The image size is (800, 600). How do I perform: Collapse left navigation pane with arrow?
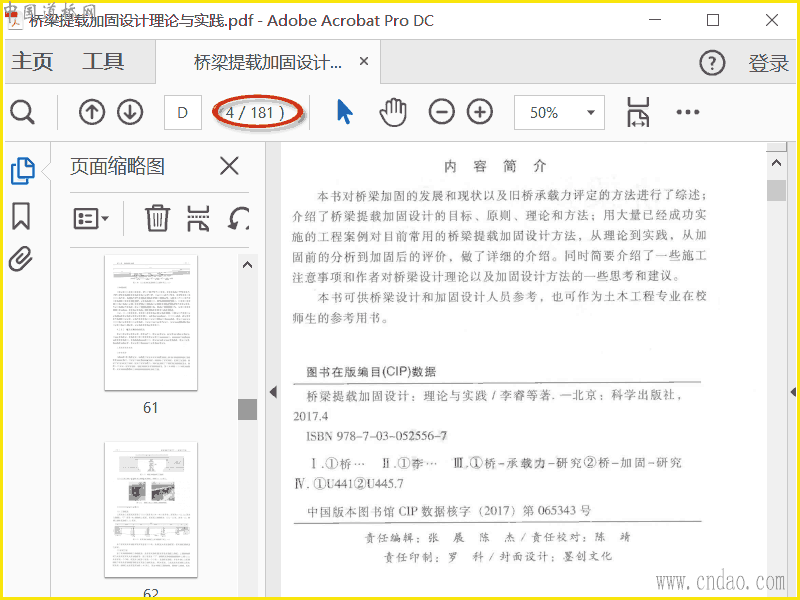273,392
